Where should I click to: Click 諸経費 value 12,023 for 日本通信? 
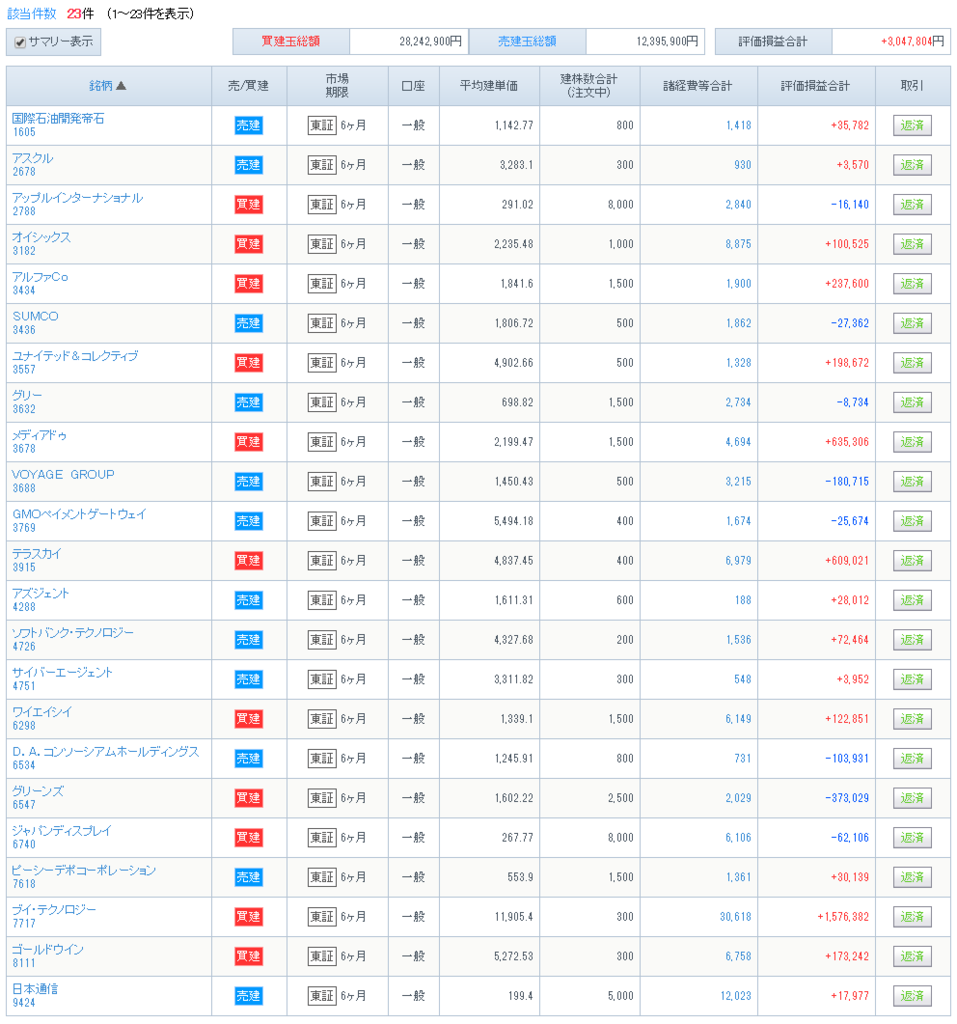(x=736, y=996)
